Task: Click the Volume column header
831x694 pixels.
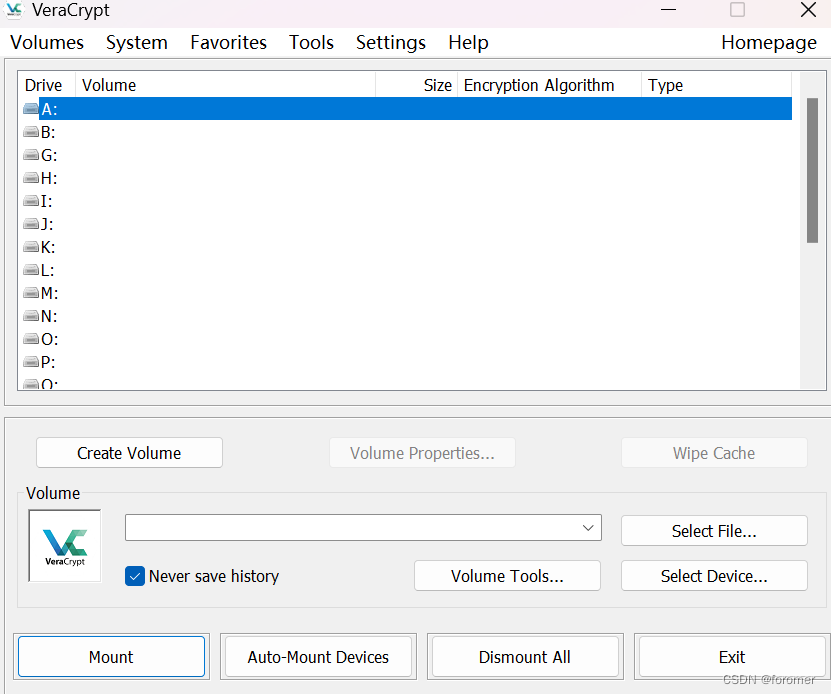Action: [x=226, y=85]
